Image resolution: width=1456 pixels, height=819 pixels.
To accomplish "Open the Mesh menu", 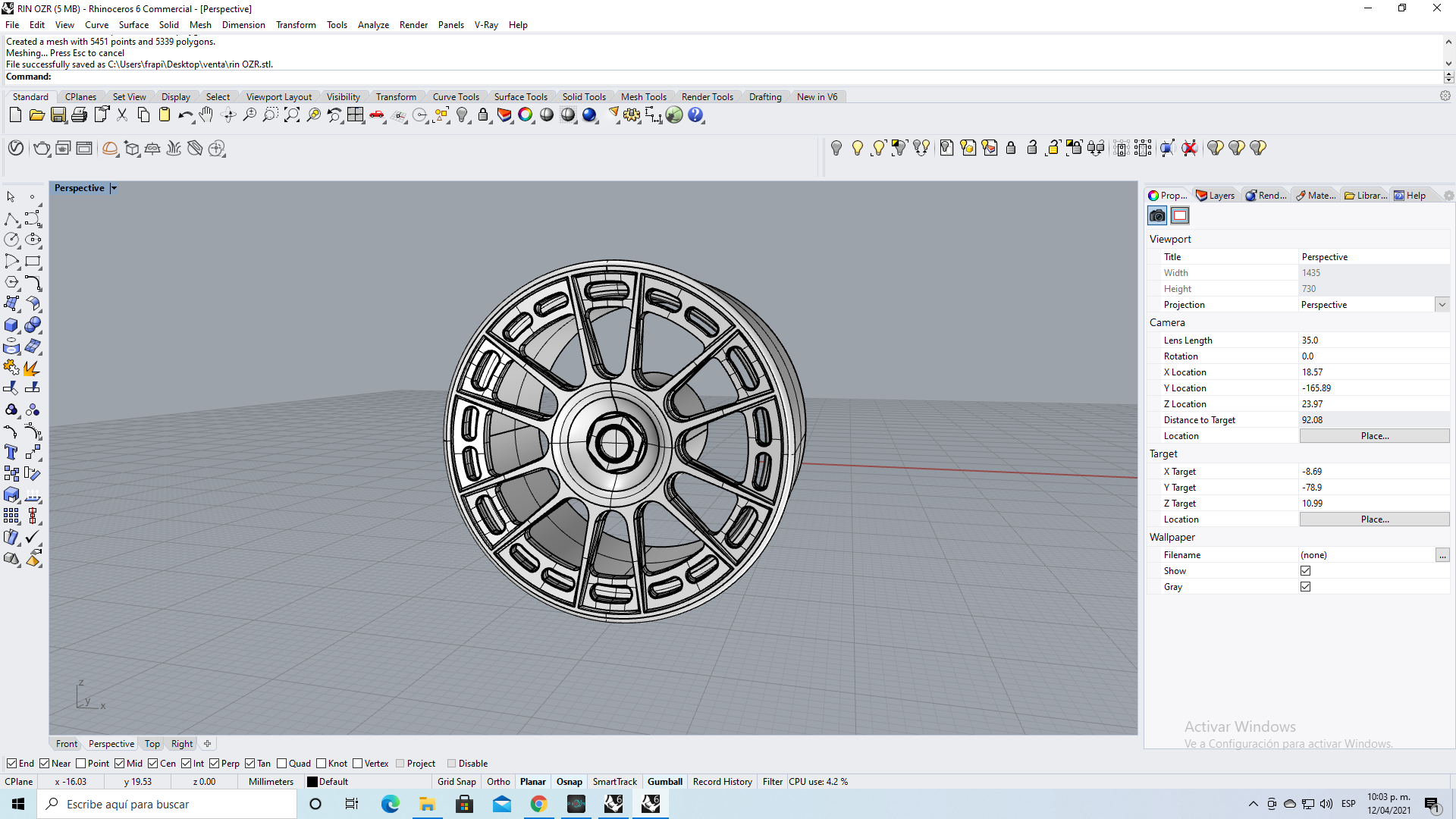I will pos(200,25).
